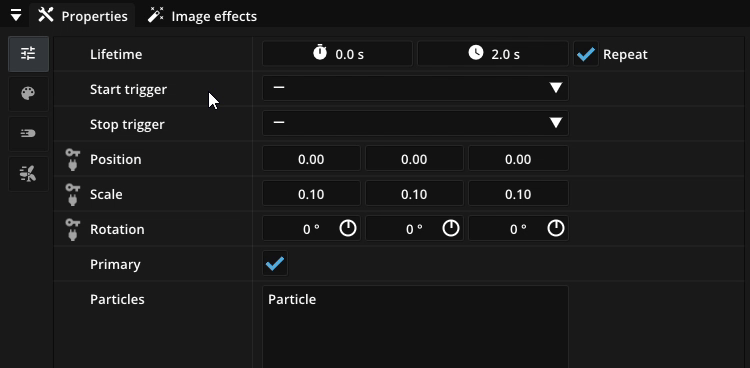Screen dimensions: 750x368
Task: Select the particle spray sidebar icon
Action: click(x=28, y=174)
